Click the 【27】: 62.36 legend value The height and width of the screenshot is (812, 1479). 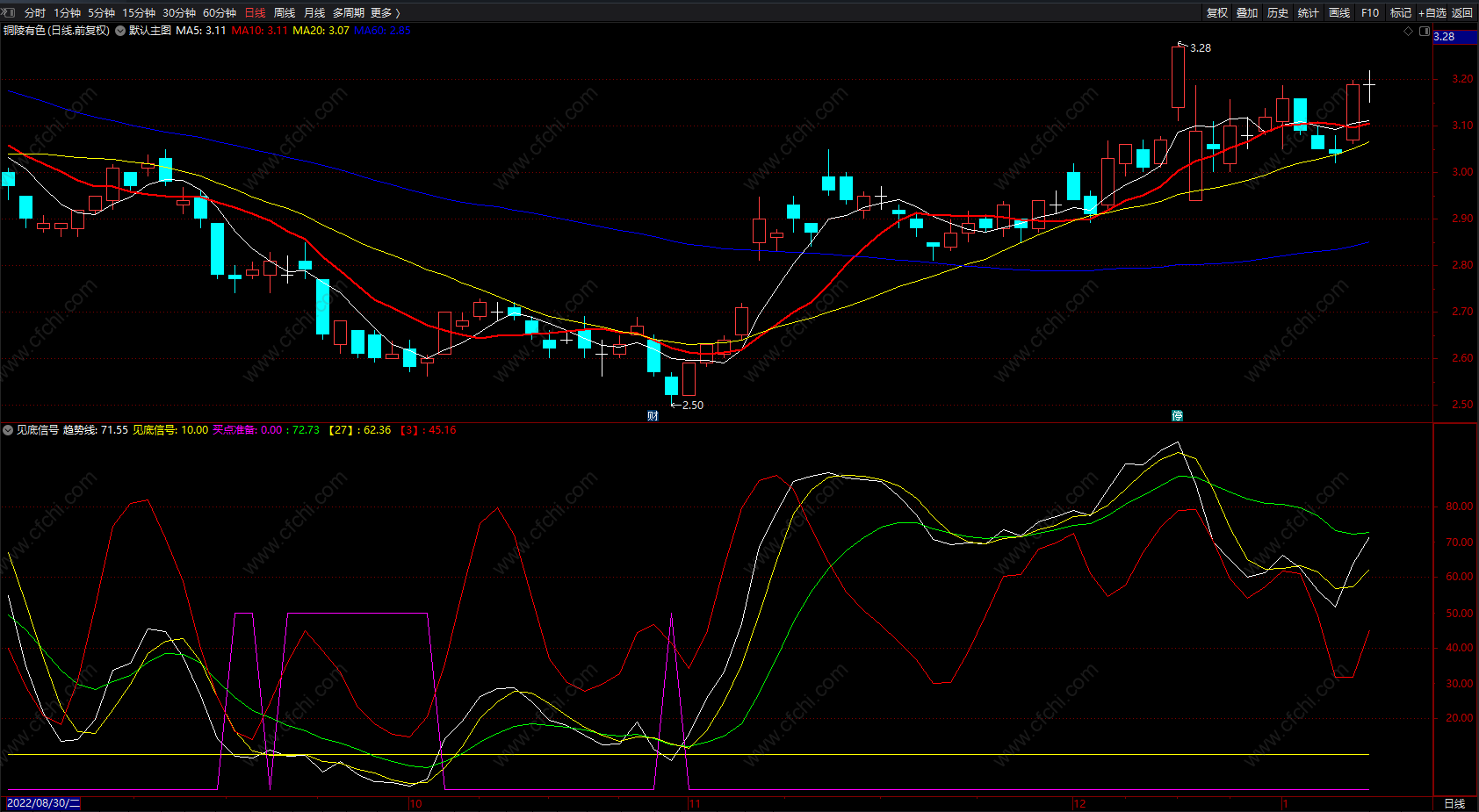pyautogui.click(x=360, y=430)
